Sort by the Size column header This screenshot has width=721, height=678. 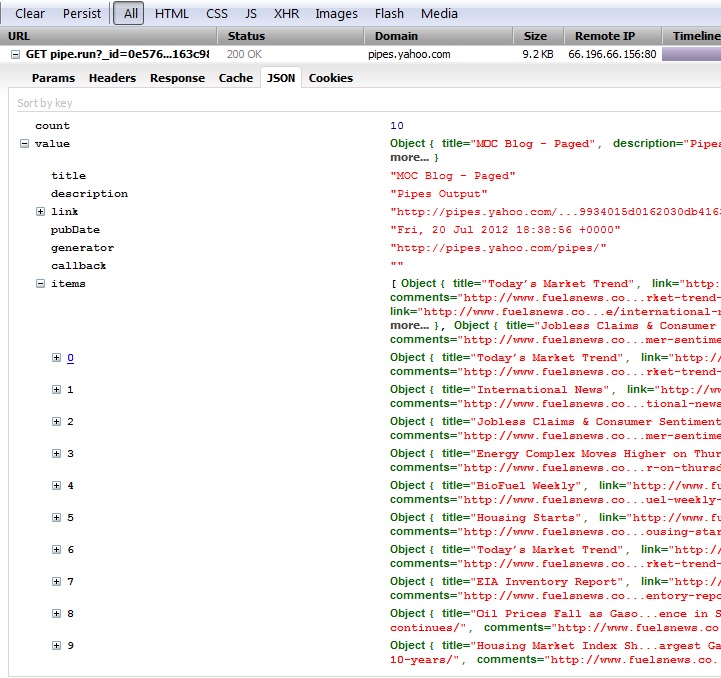536,36
